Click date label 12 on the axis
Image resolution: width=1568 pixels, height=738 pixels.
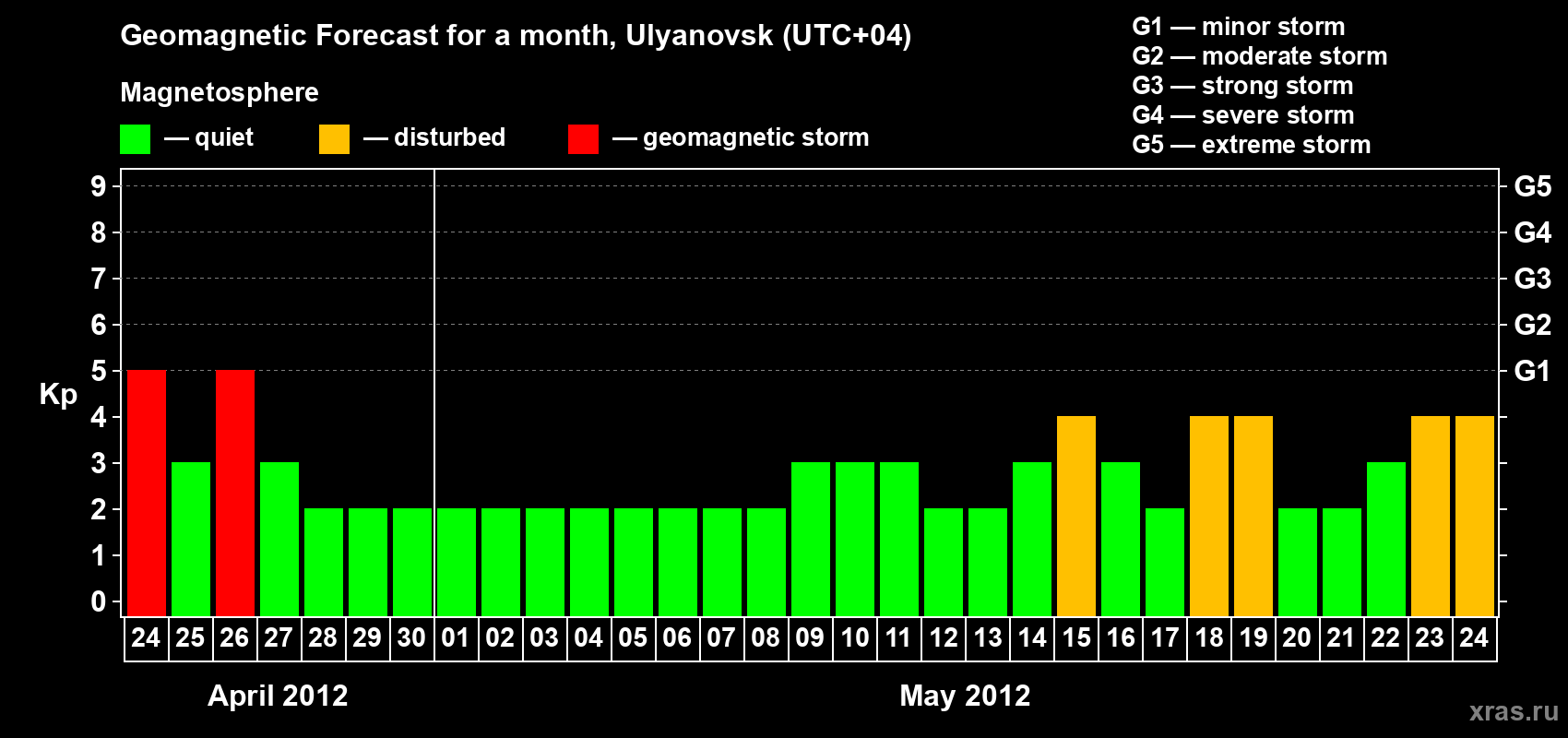point(944,637)
